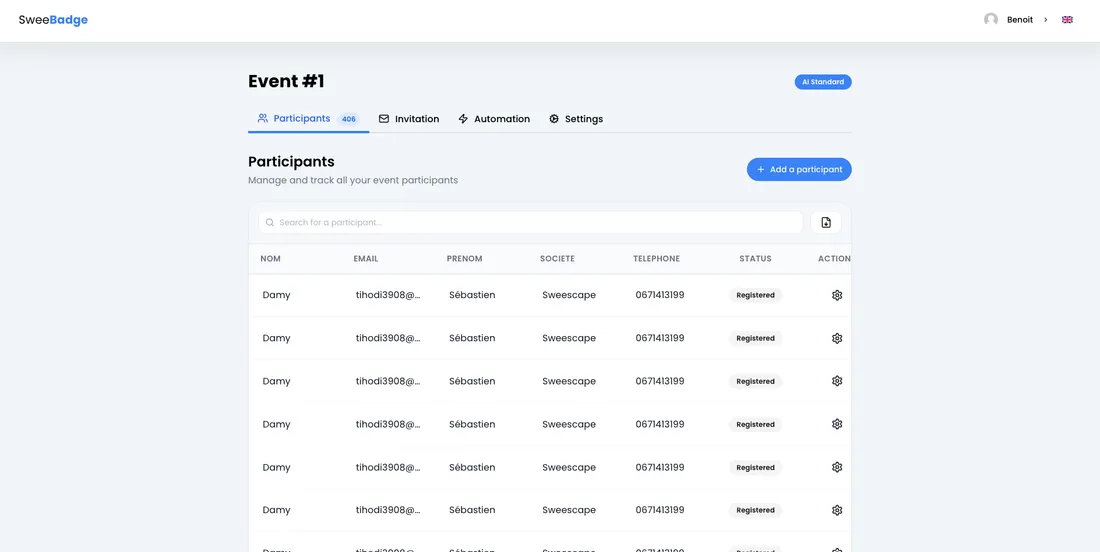
Task: Click the SOCIETE column header
Action: click(557, 259)
